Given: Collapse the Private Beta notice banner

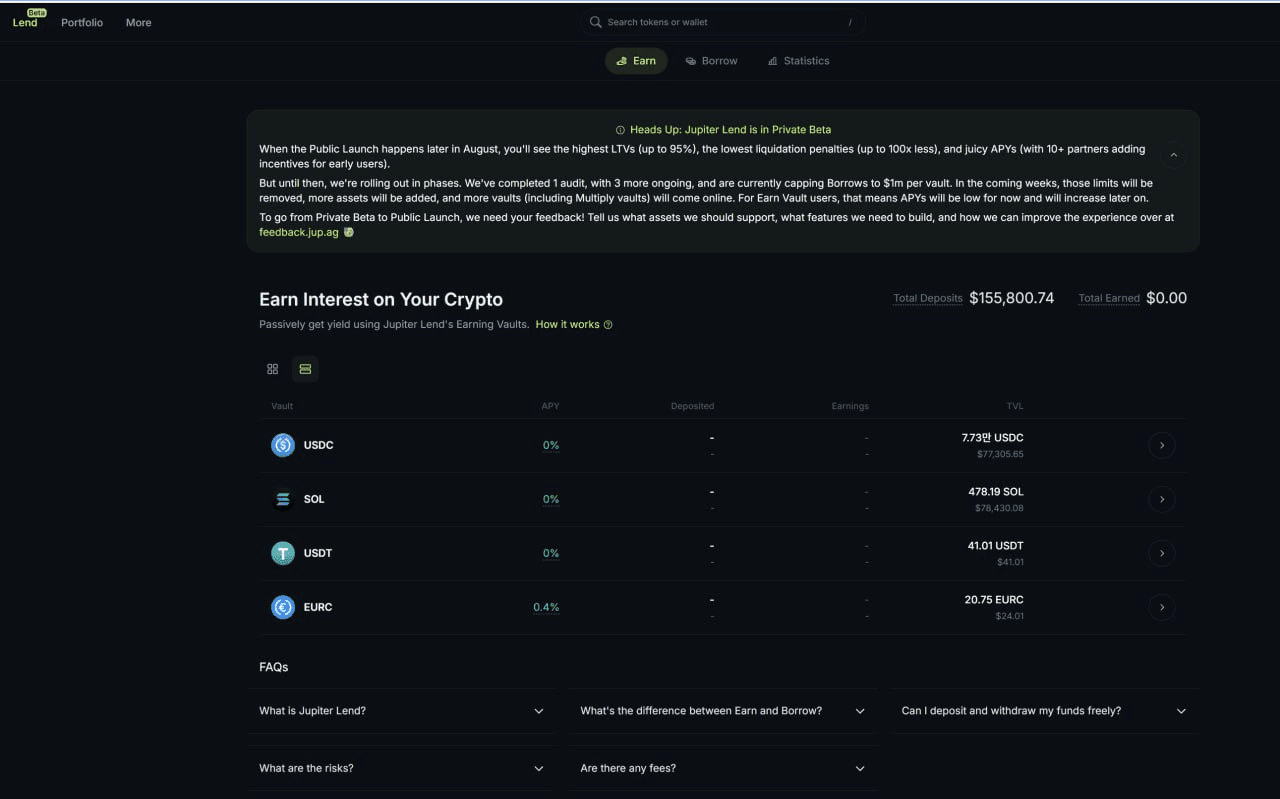Looking at the screenshot, I should point(1174,155).
